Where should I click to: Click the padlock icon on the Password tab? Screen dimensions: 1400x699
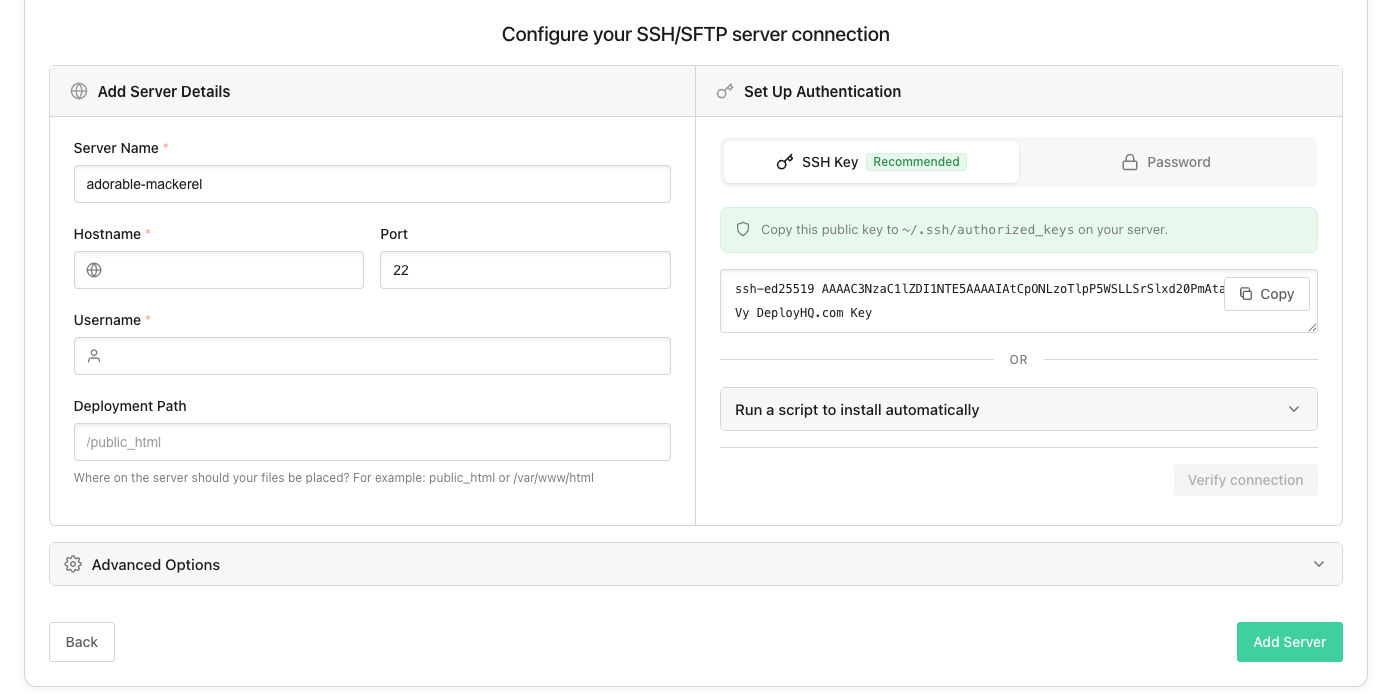[1131, 161]
